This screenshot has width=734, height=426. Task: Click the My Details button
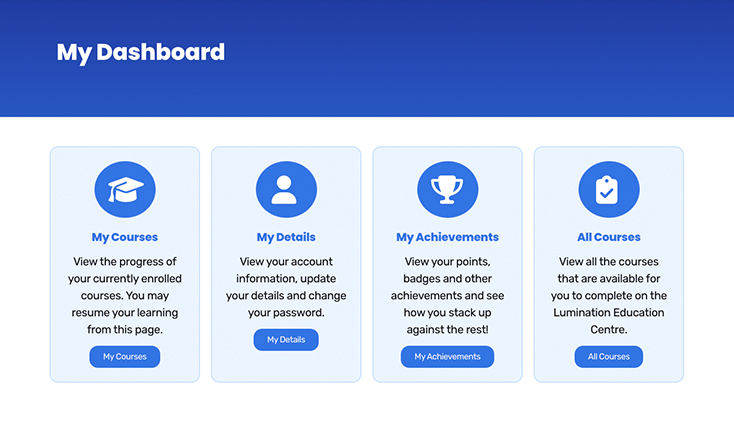(286, 340)
